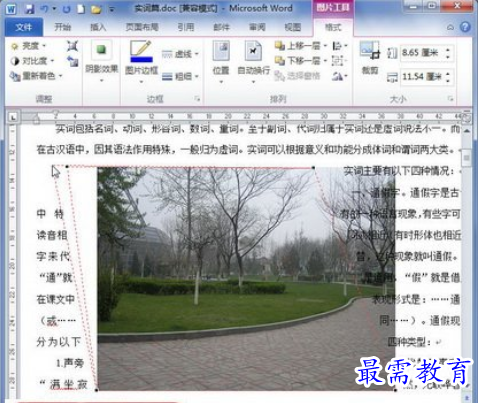Redo action with the blue circular arrow

[x=66, y=9]
